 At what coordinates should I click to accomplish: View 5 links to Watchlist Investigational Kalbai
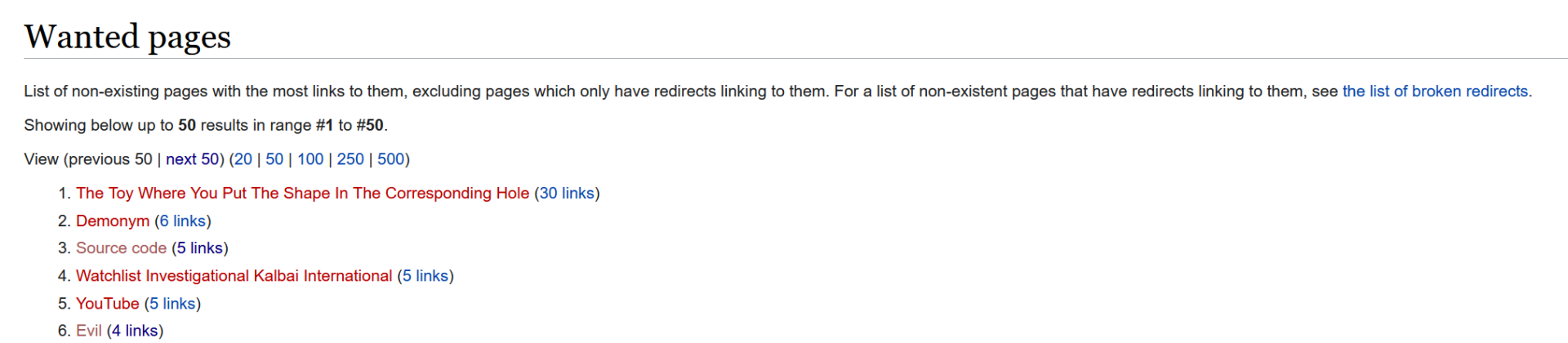(425, 276)
